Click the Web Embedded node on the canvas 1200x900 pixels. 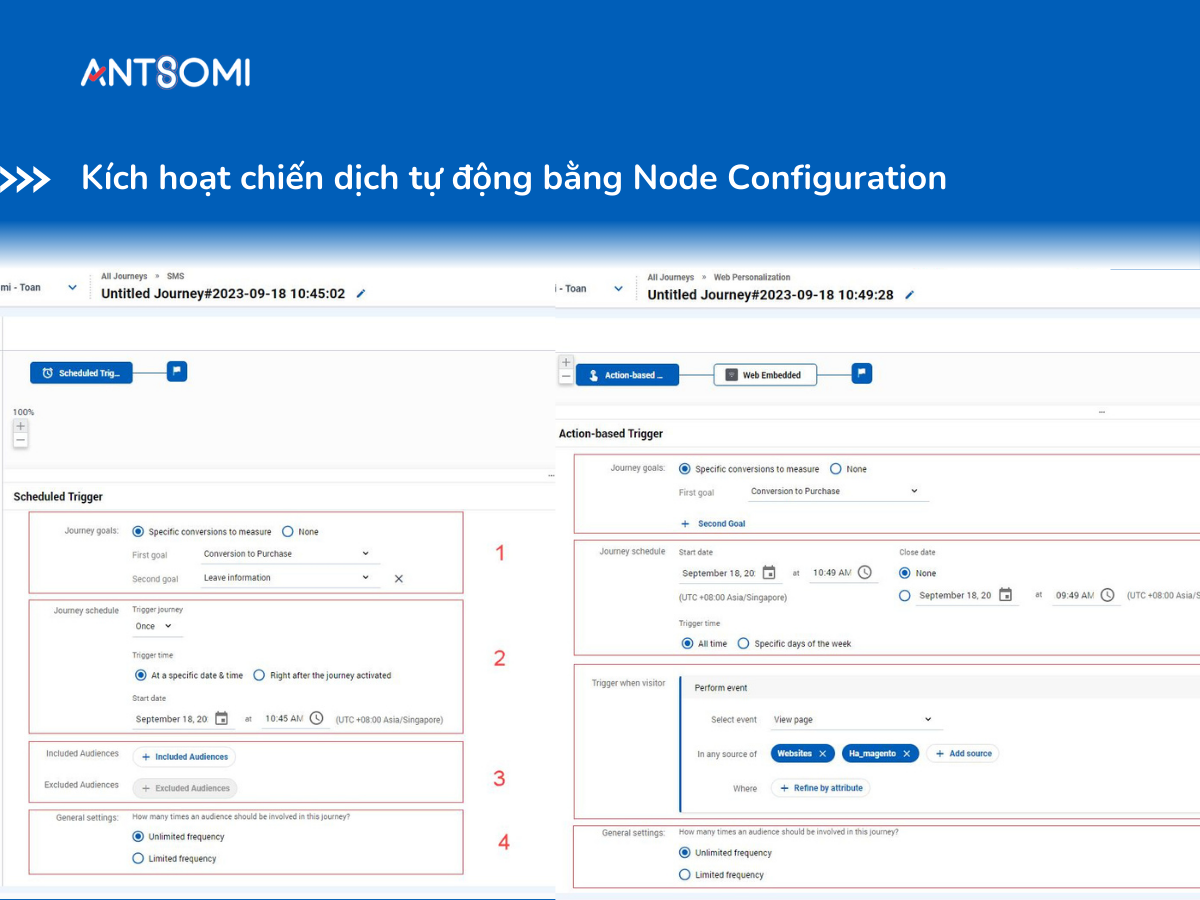[x=764, y=374]
